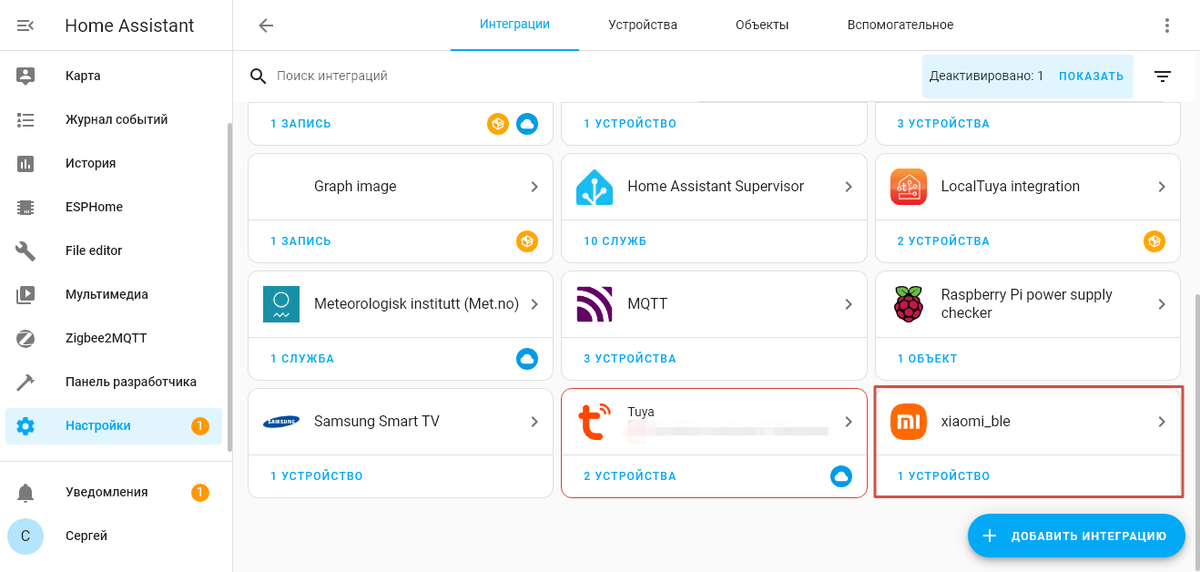Click the Журнал событий list icon
The height and width of the screenshot is (572, 1200).
click(26, 120)
